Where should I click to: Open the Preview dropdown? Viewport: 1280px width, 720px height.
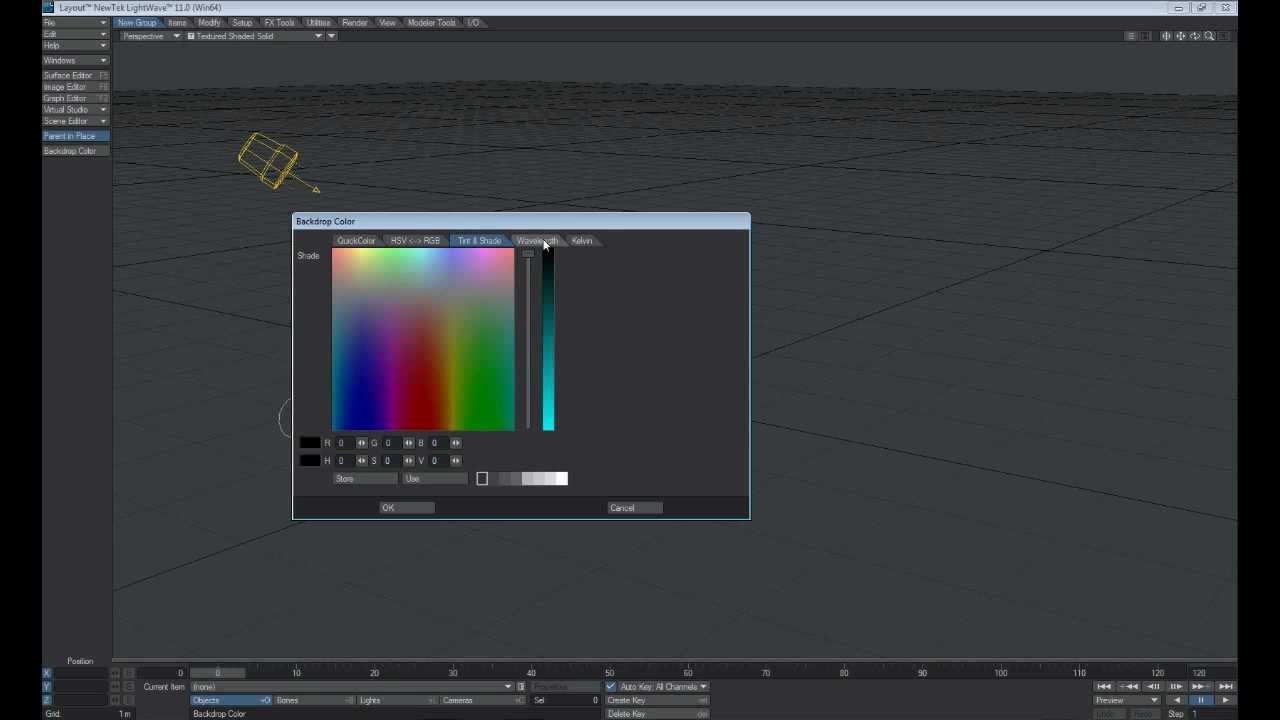coord(1127,700)
